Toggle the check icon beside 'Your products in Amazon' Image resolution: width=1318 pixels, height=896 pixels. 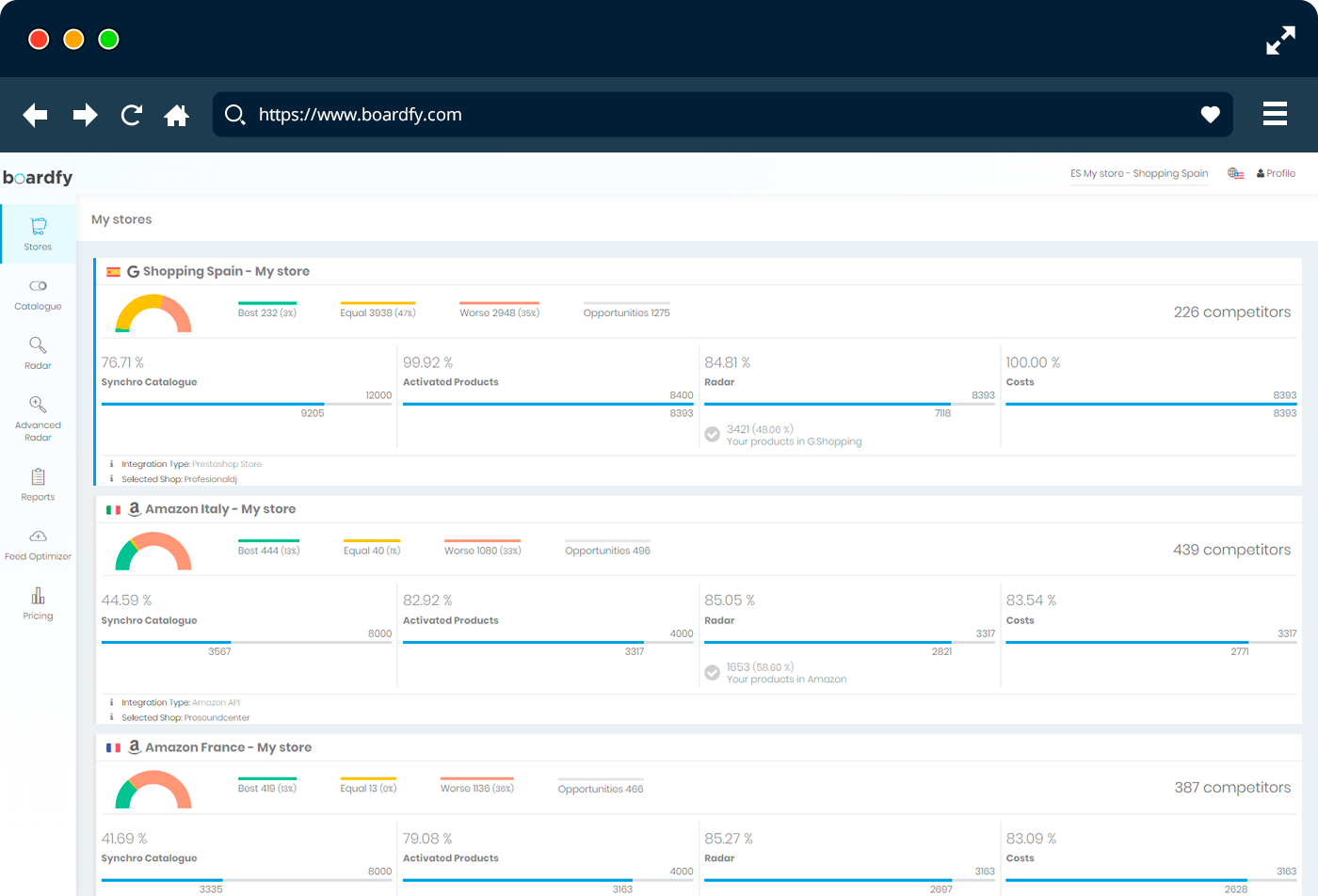click(x=713, y=673)
